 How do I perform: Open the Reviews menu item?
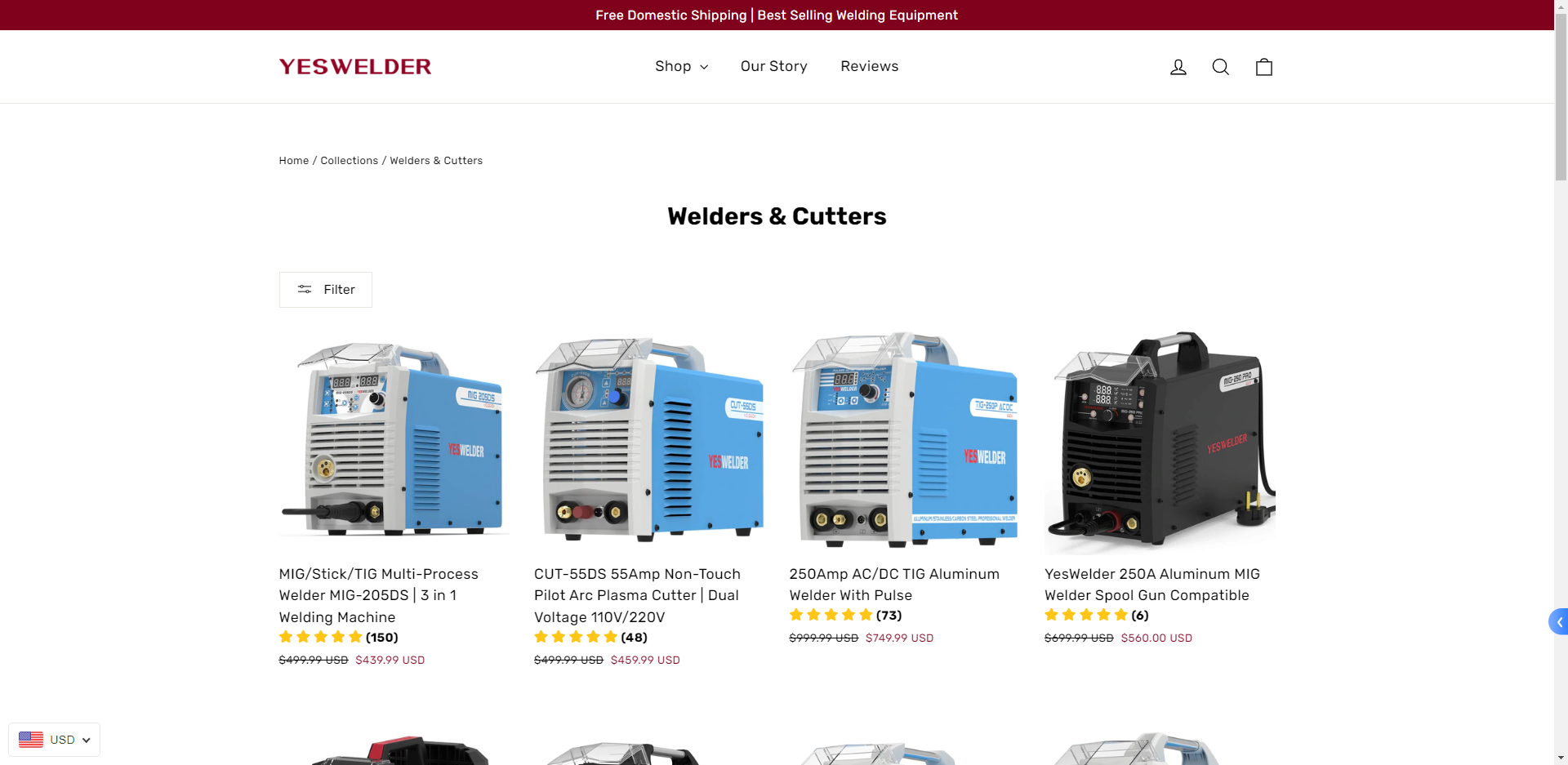point(870,66)
